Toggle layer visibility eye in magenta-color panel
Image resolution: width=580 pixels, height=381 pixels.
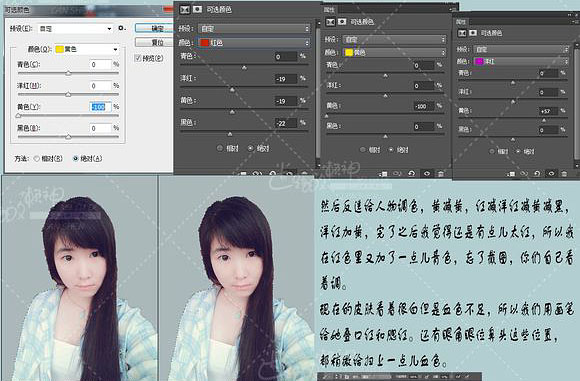[551, 173]
